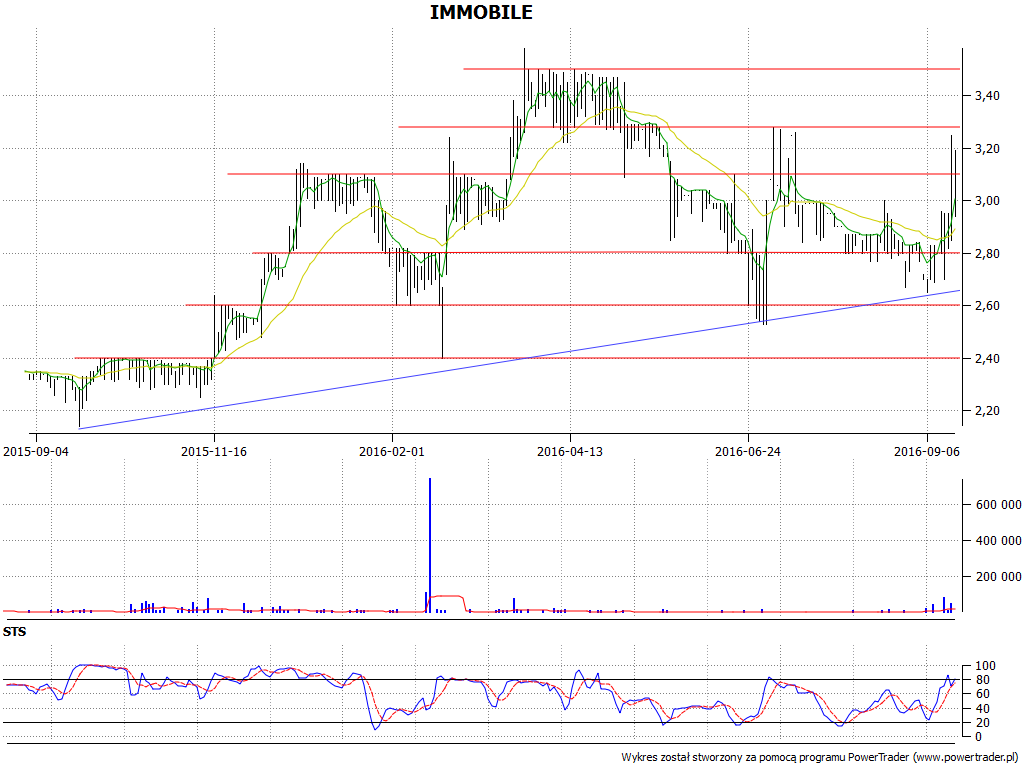Click the 200 000 volume axis label
The height and width of the screenshot is (768, 1024).
(998, 576)
